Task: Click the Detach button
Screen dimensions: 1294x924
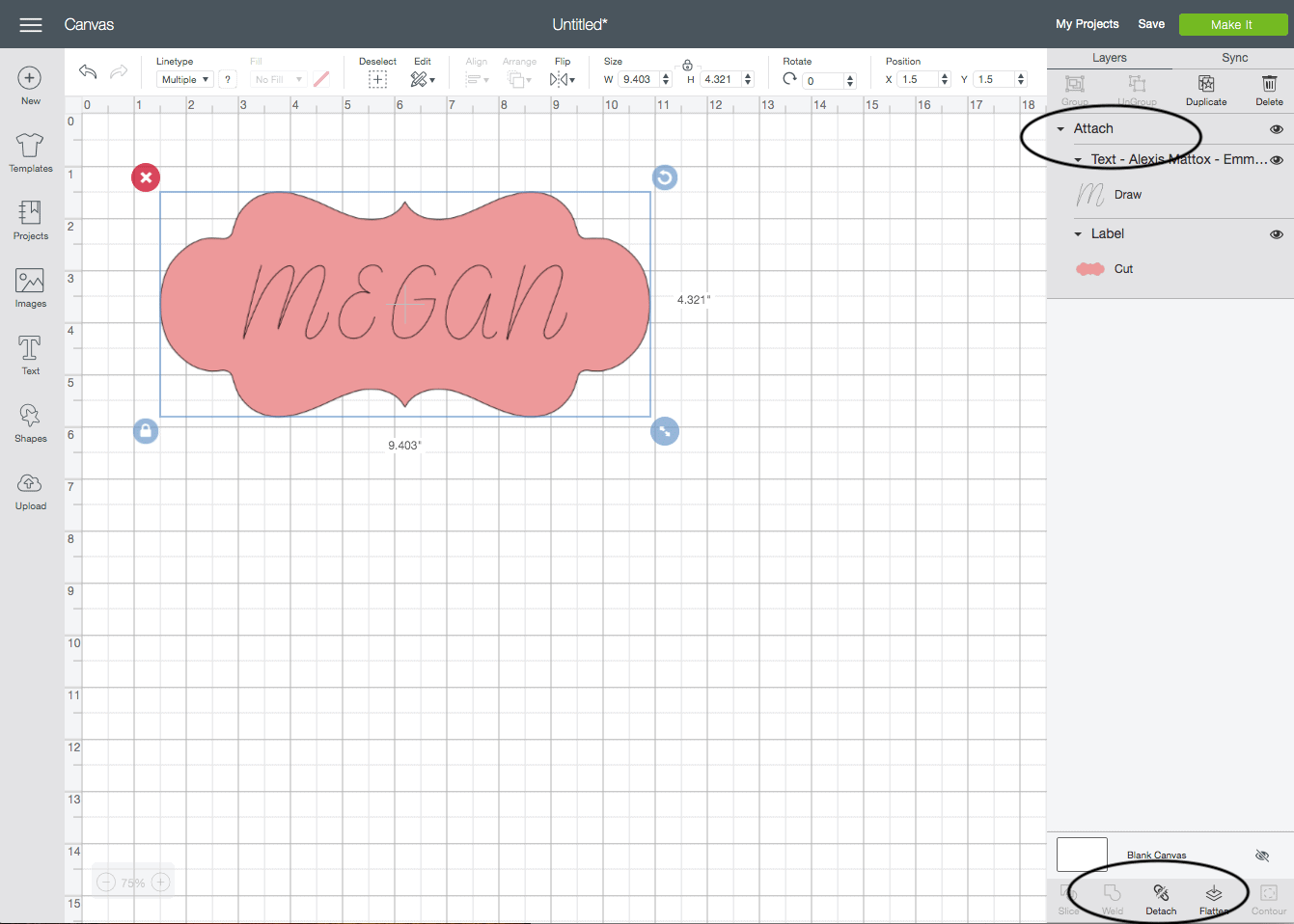Action: [1161, 898]
